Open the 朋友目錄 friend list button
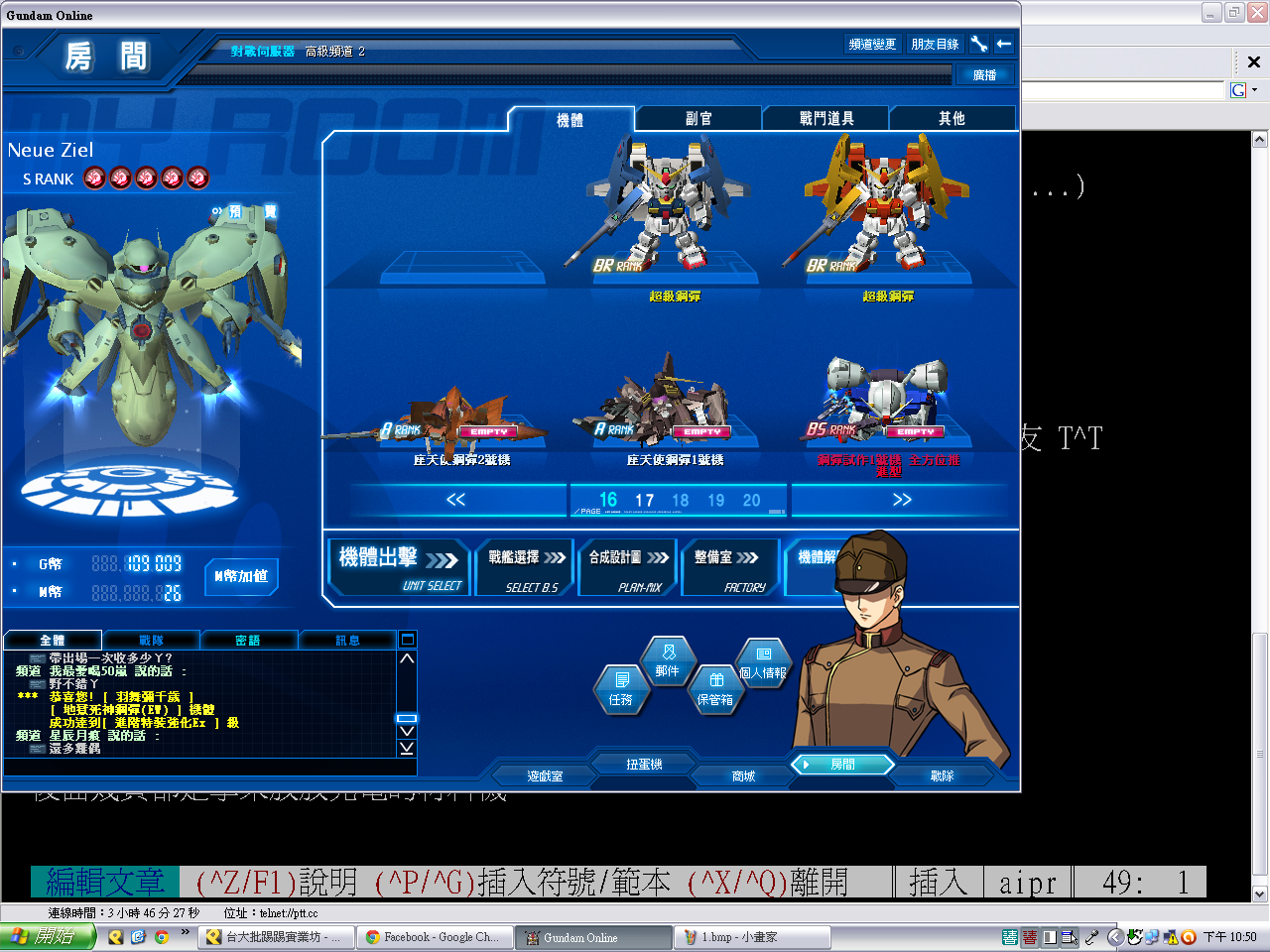Screen dimensions: 1270x952 [x=935, y=44]
